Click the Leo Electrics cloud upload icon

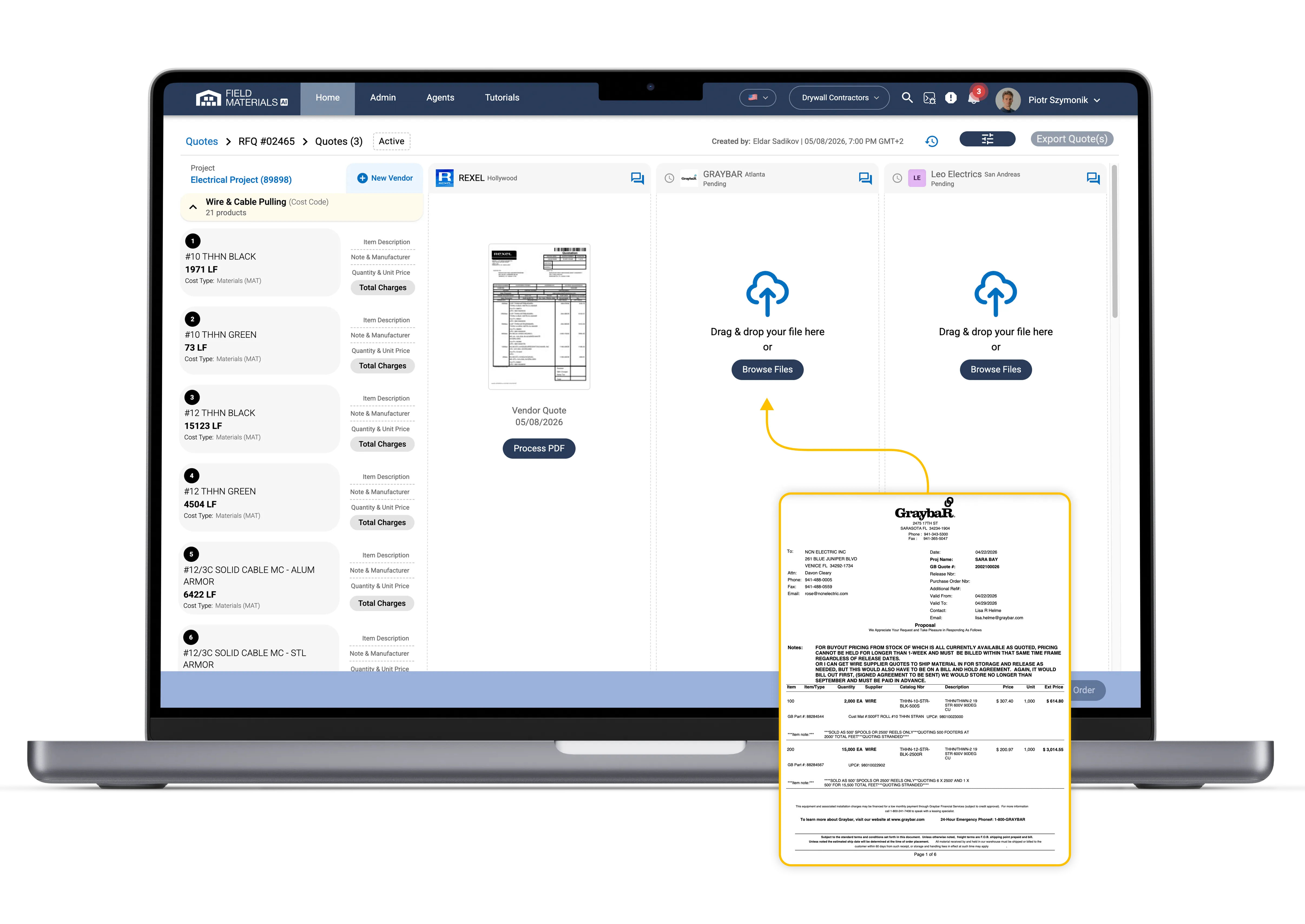pyautogui.click(x=996, y=294)
